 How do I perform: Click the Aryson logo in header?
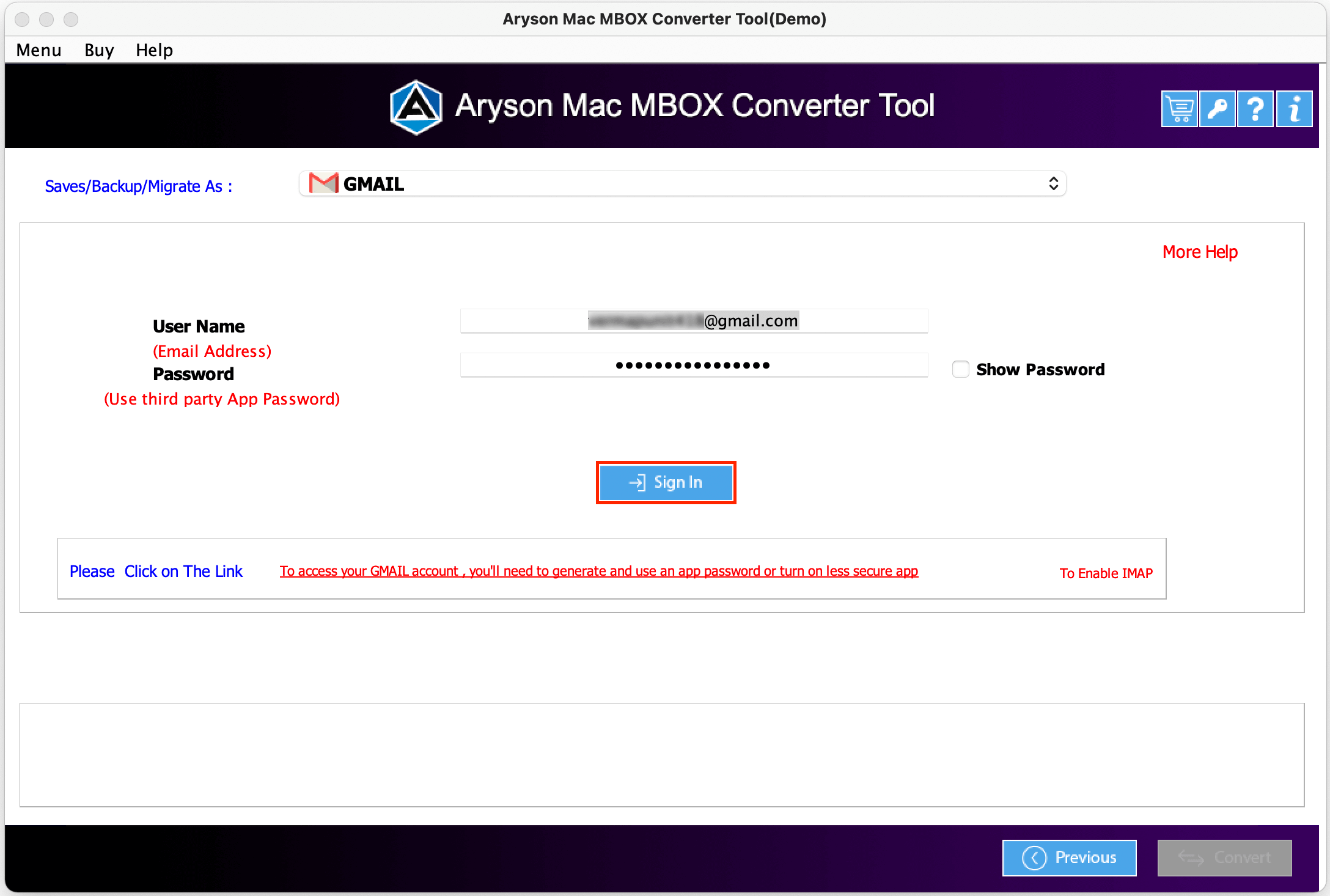416,107
